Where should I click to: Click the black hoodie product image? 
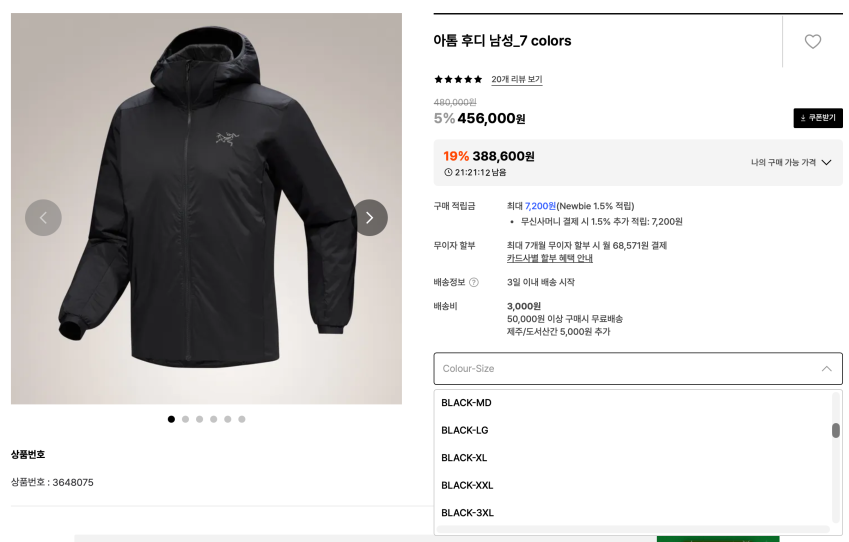[205, 200]
